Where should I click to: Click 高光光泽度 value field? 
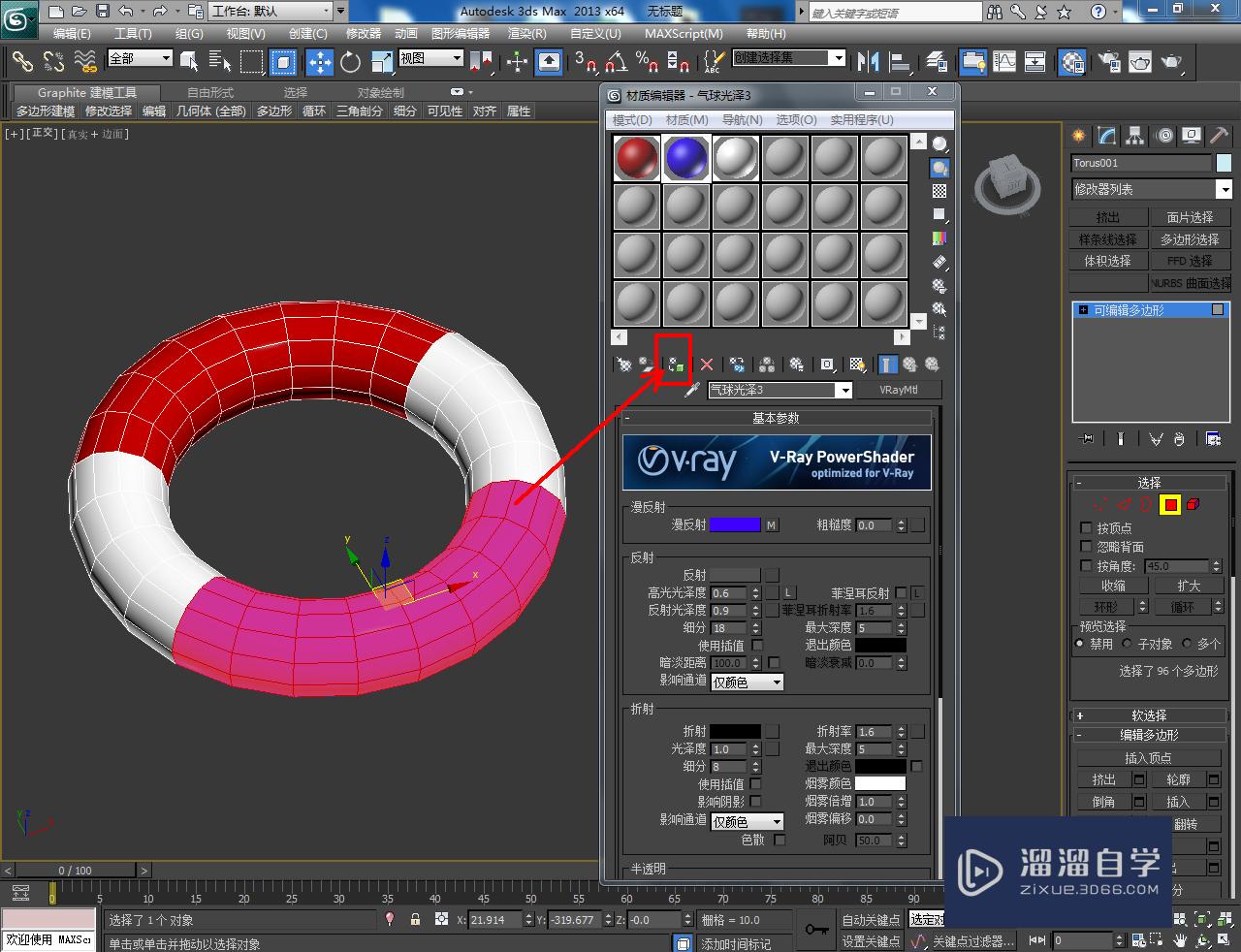pyautogui.click(x=729, y=592)
